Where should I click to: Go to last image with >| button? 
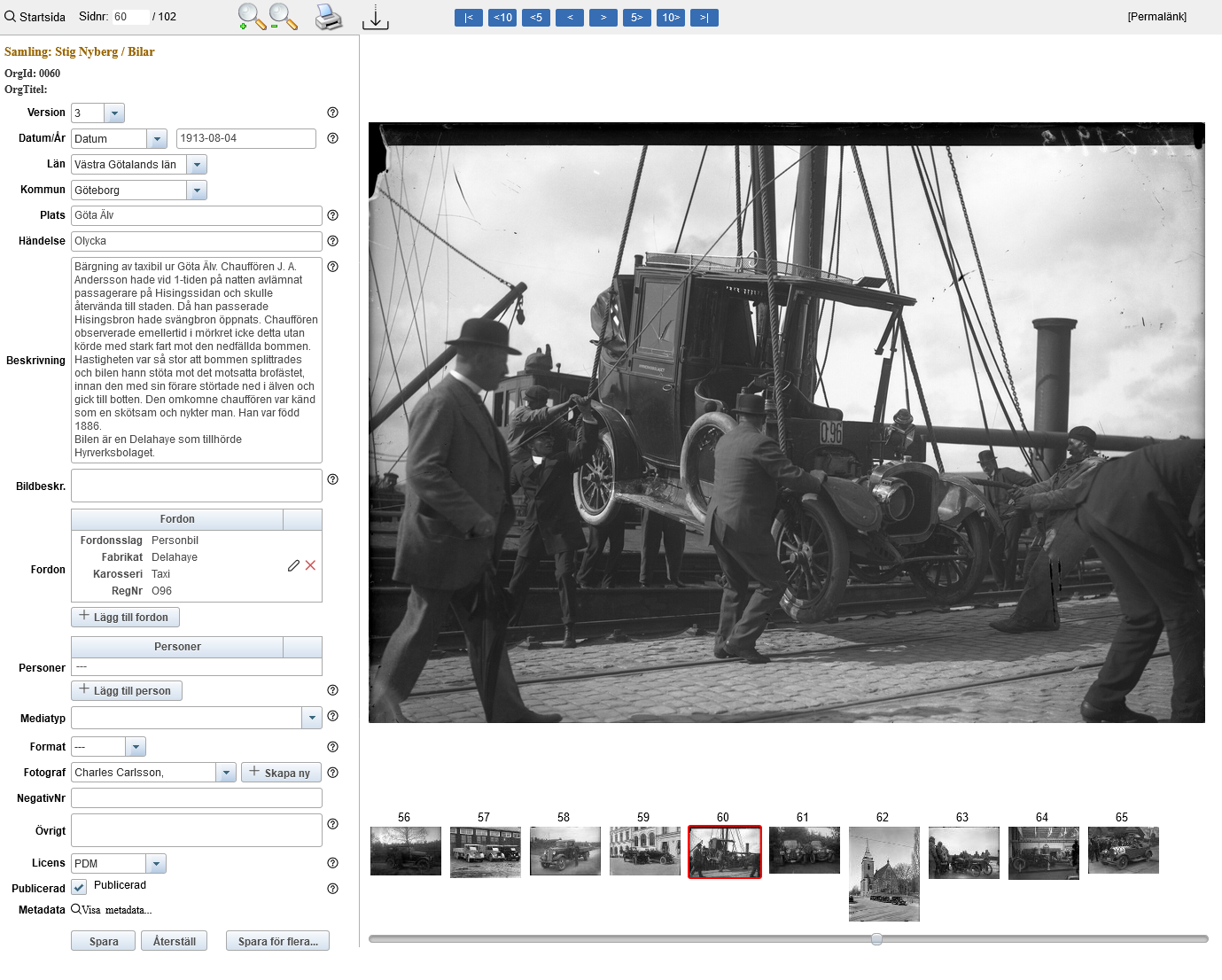tap(704, 17)
